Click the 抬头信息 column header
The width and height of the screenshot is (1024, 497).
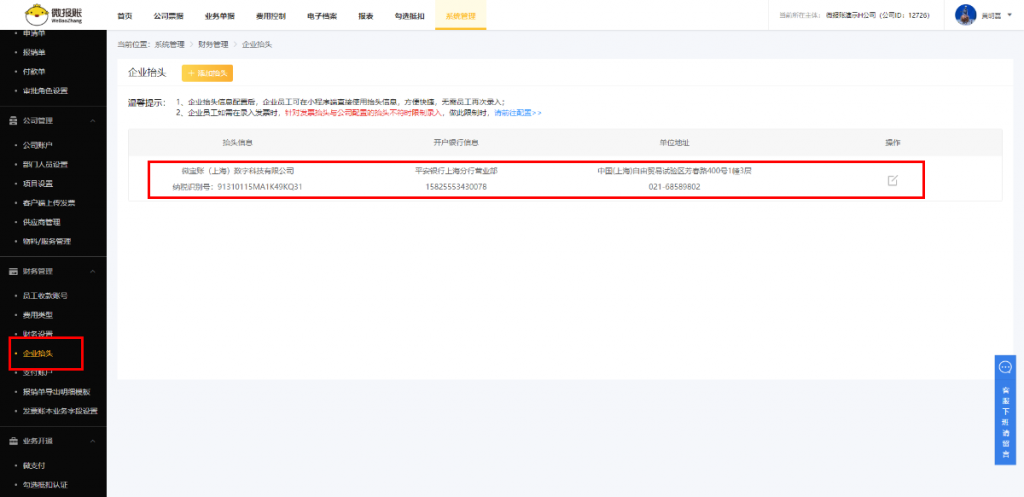click(237, 142)
